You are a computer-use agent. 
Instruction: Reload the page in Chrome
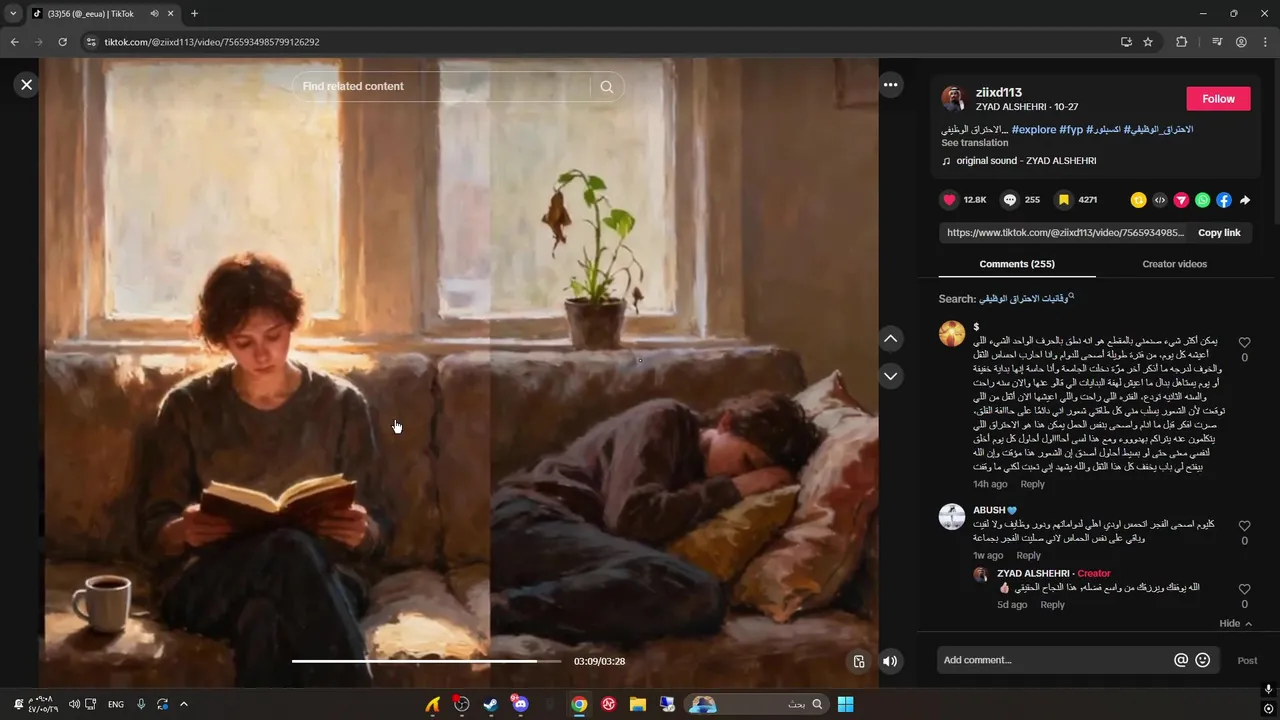(x=62, y=42)
